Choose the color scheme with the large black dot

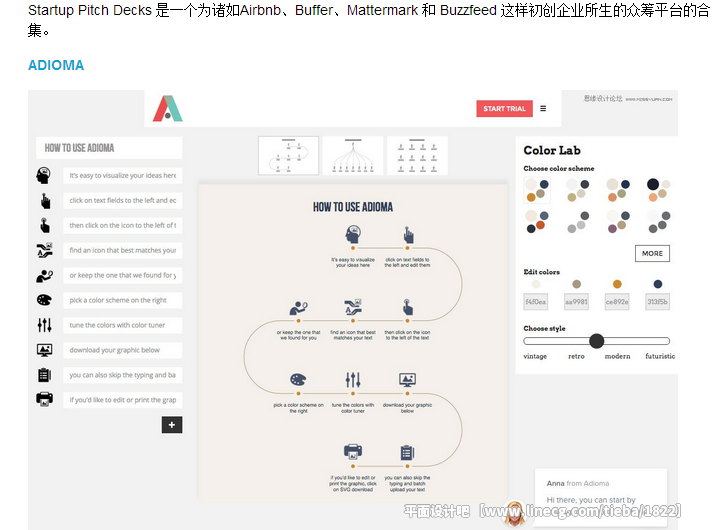(x=659, y=191)
